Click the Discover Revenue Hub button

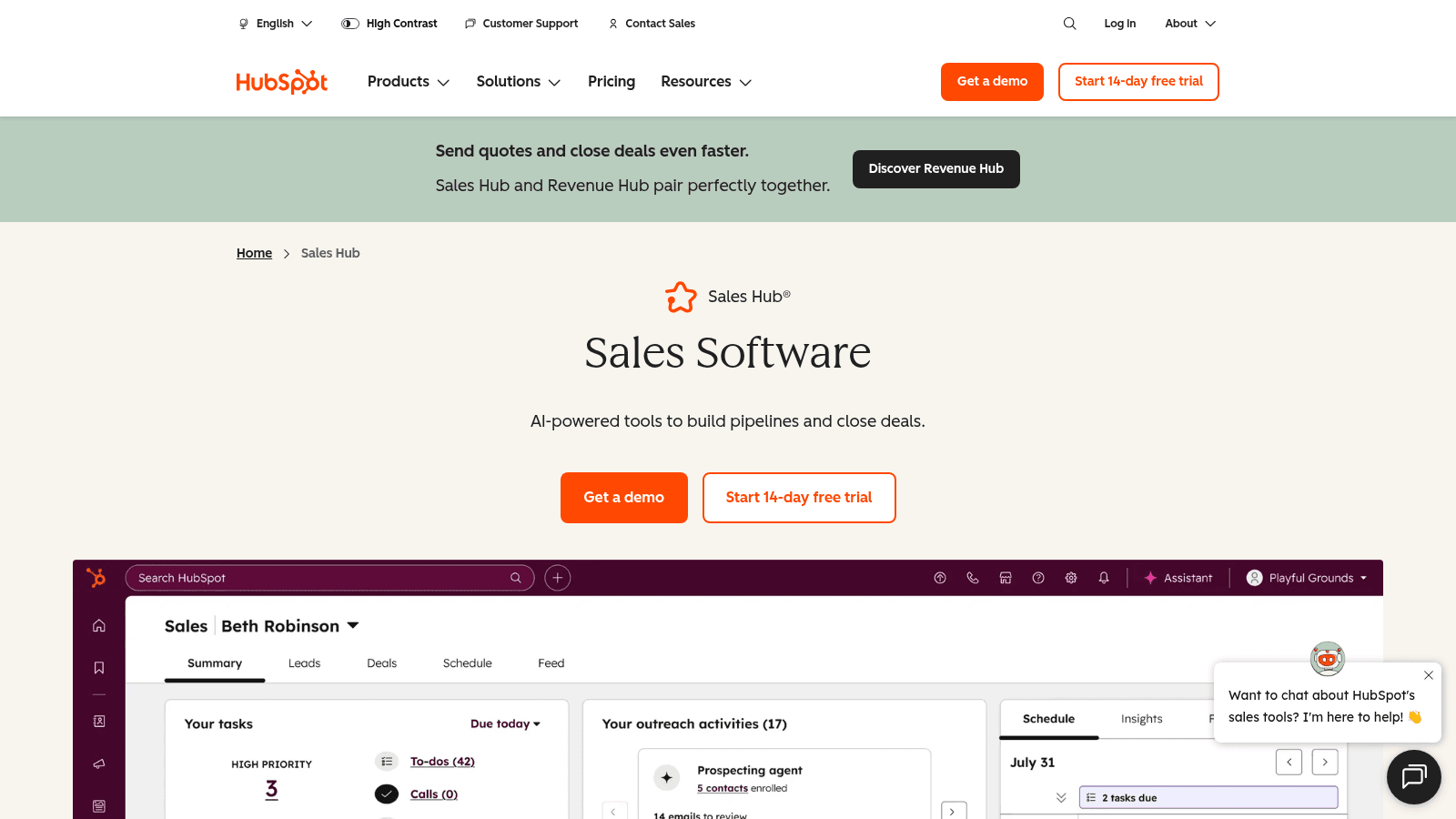(936, 169)
